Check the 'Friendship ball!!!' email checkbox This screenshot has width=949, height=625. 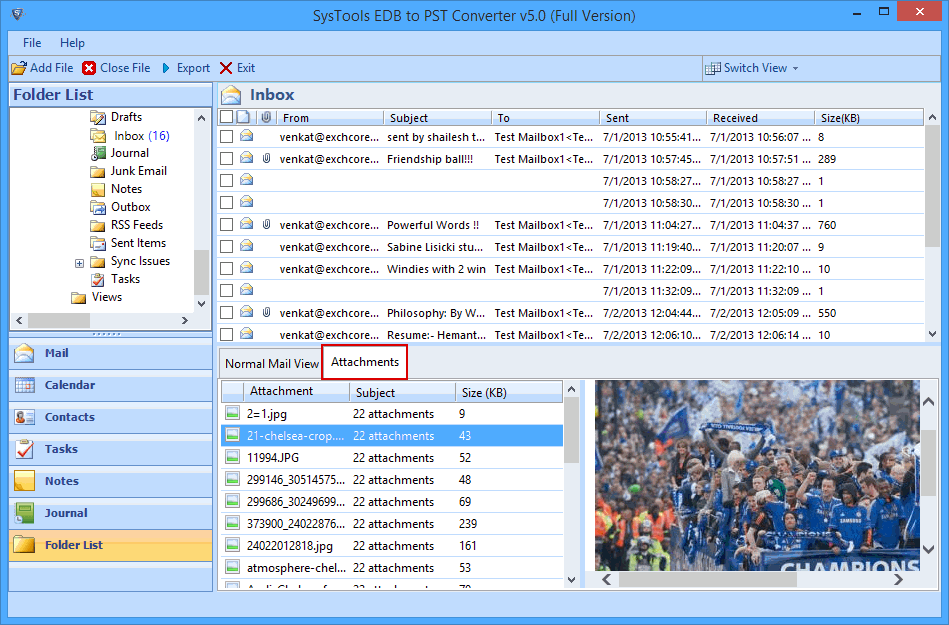(226, 159)
